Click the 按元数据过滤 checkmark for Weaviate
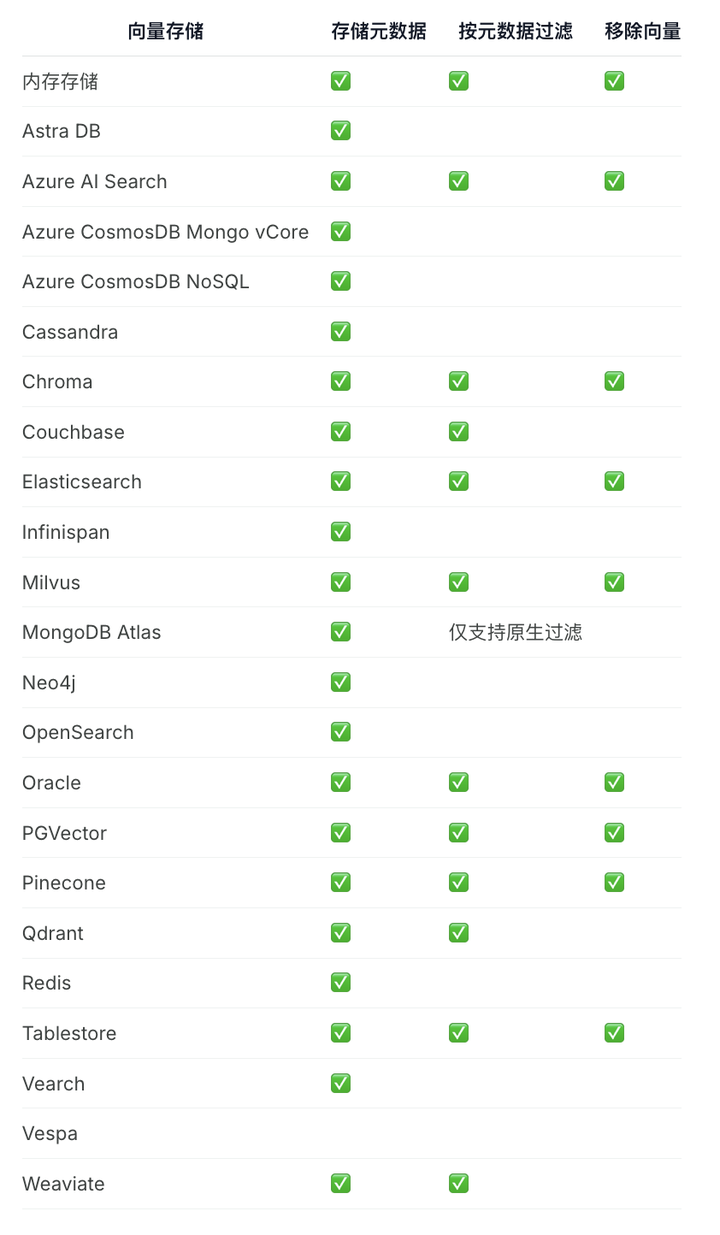720x1235 pixels. point(459,1183)
